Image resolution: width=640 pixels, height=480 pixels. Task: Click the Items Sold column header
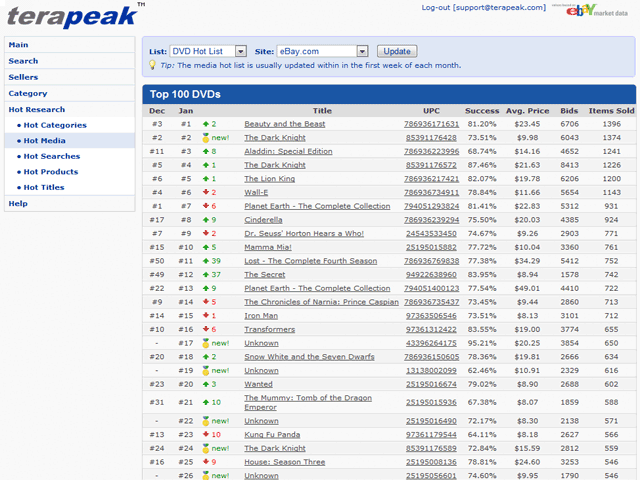(611, 111)
